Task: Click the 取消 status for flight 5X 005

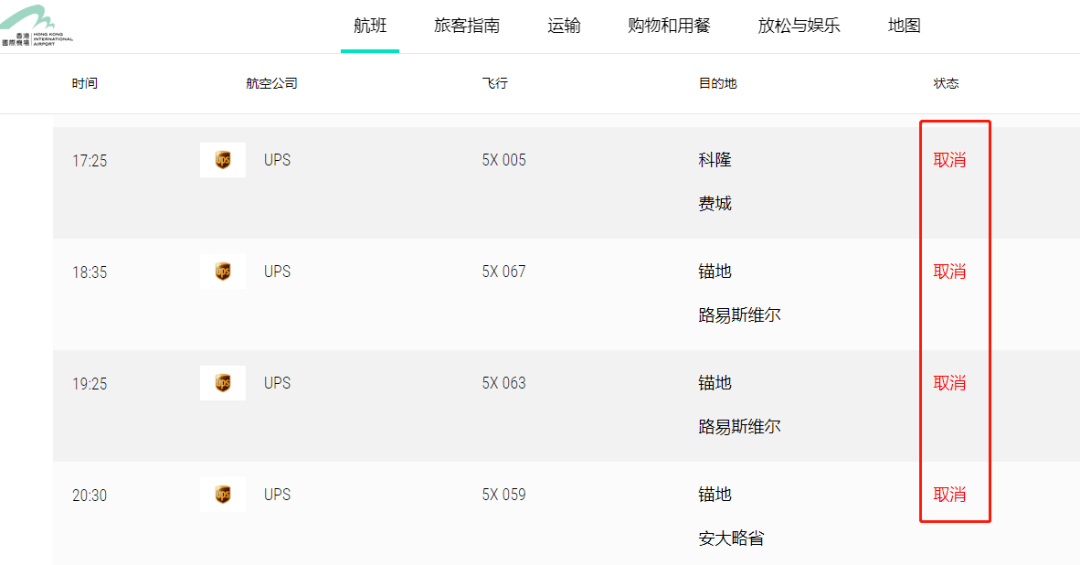Action: (x=949, y=160)
